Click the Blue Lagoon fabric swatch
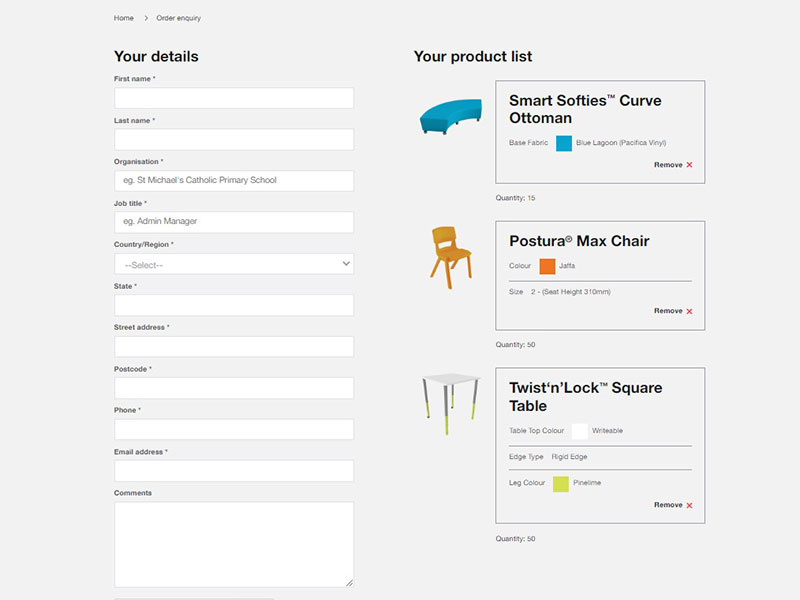This screenshot has width=800, height=600. coord(564,143)
